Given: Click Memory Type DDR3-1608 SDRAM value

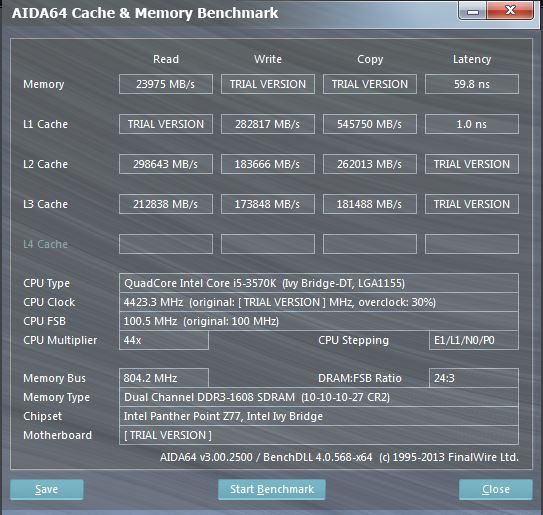Looking at the screenshot, I should [319, 397].
